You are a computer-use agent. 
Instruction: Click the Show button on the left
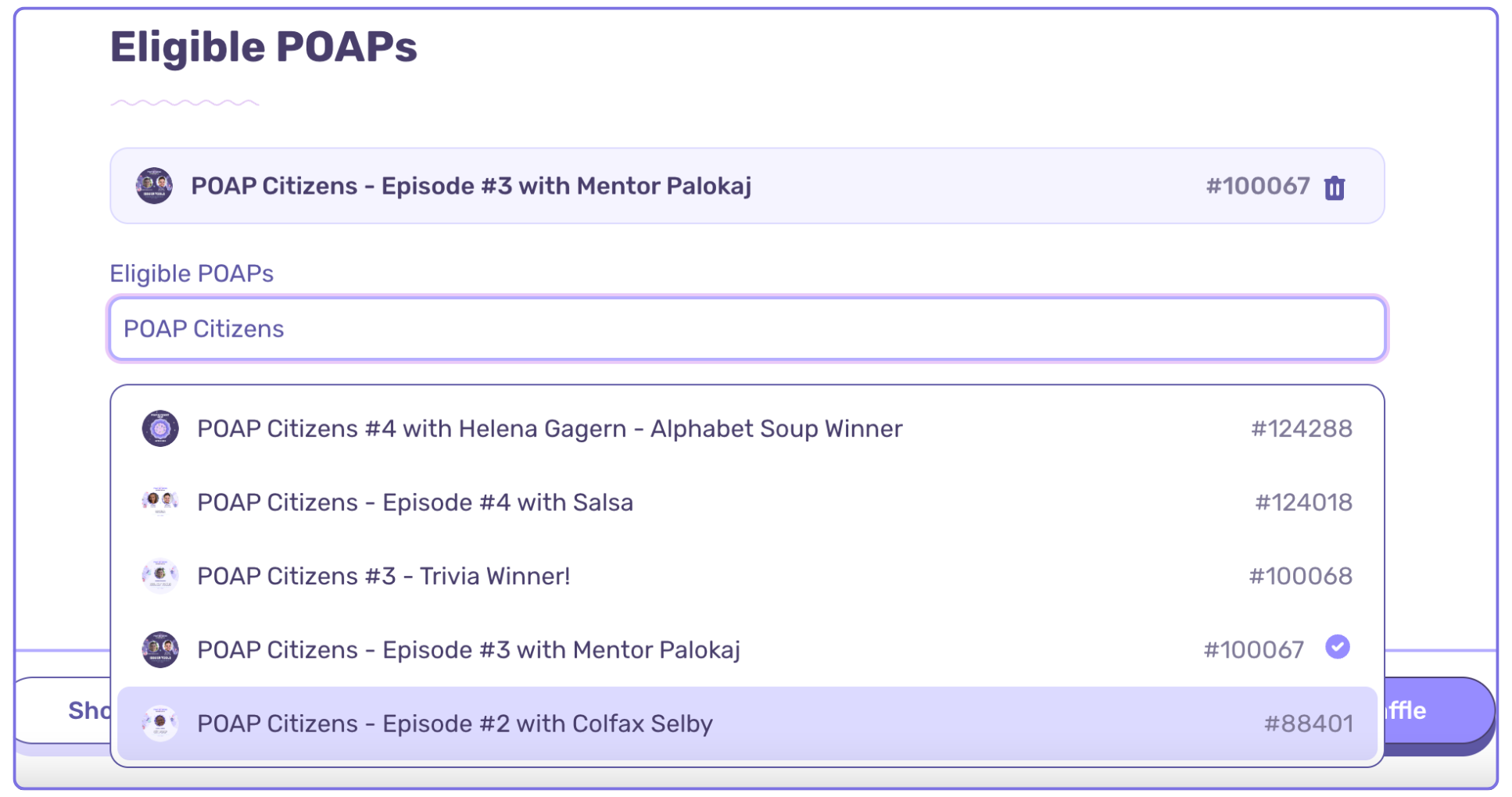click(x=86, y=710)
